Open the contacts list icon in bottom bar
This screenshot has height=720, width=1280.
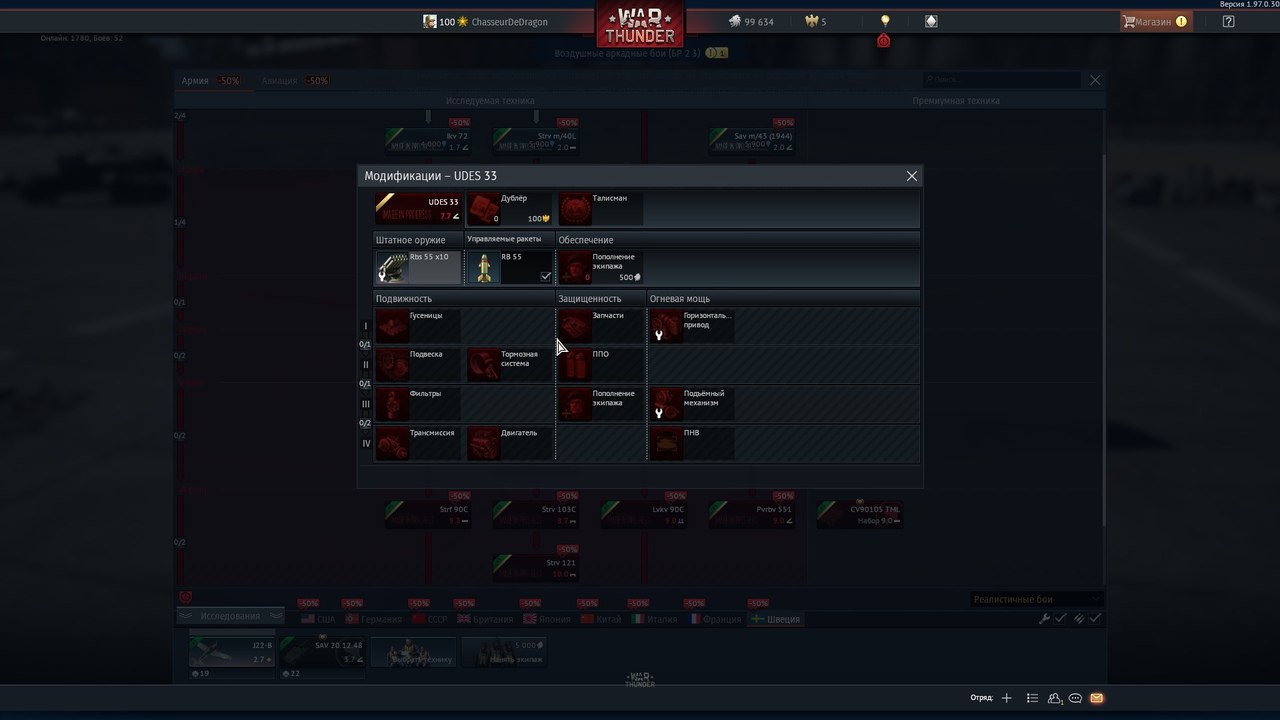point(1032,698)
